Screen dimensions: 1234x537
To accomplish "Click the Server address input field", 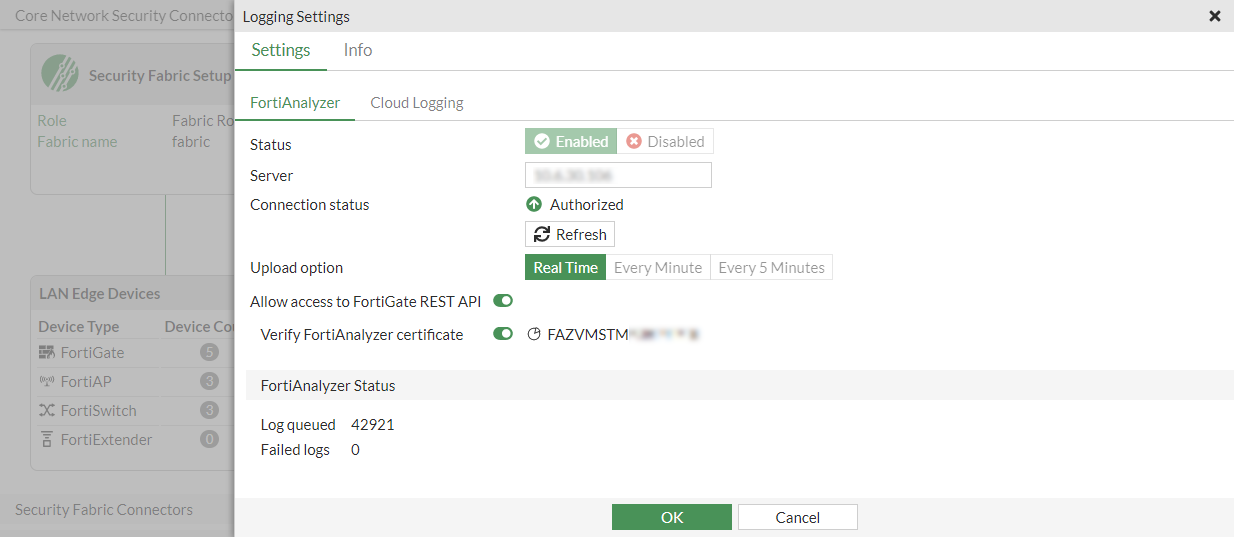I will coord(618,175).
